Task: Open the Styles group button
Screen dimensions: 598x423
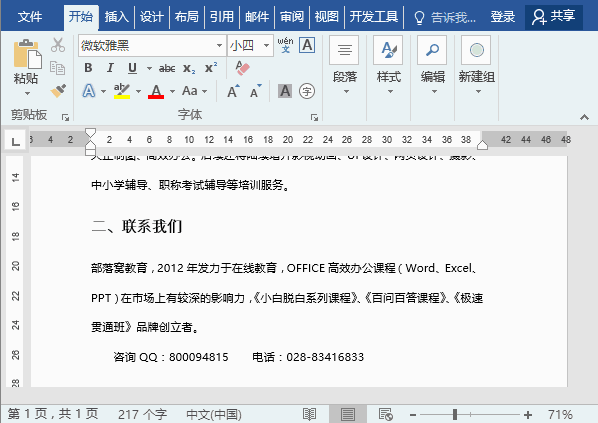Action: [x=389, y=65]
